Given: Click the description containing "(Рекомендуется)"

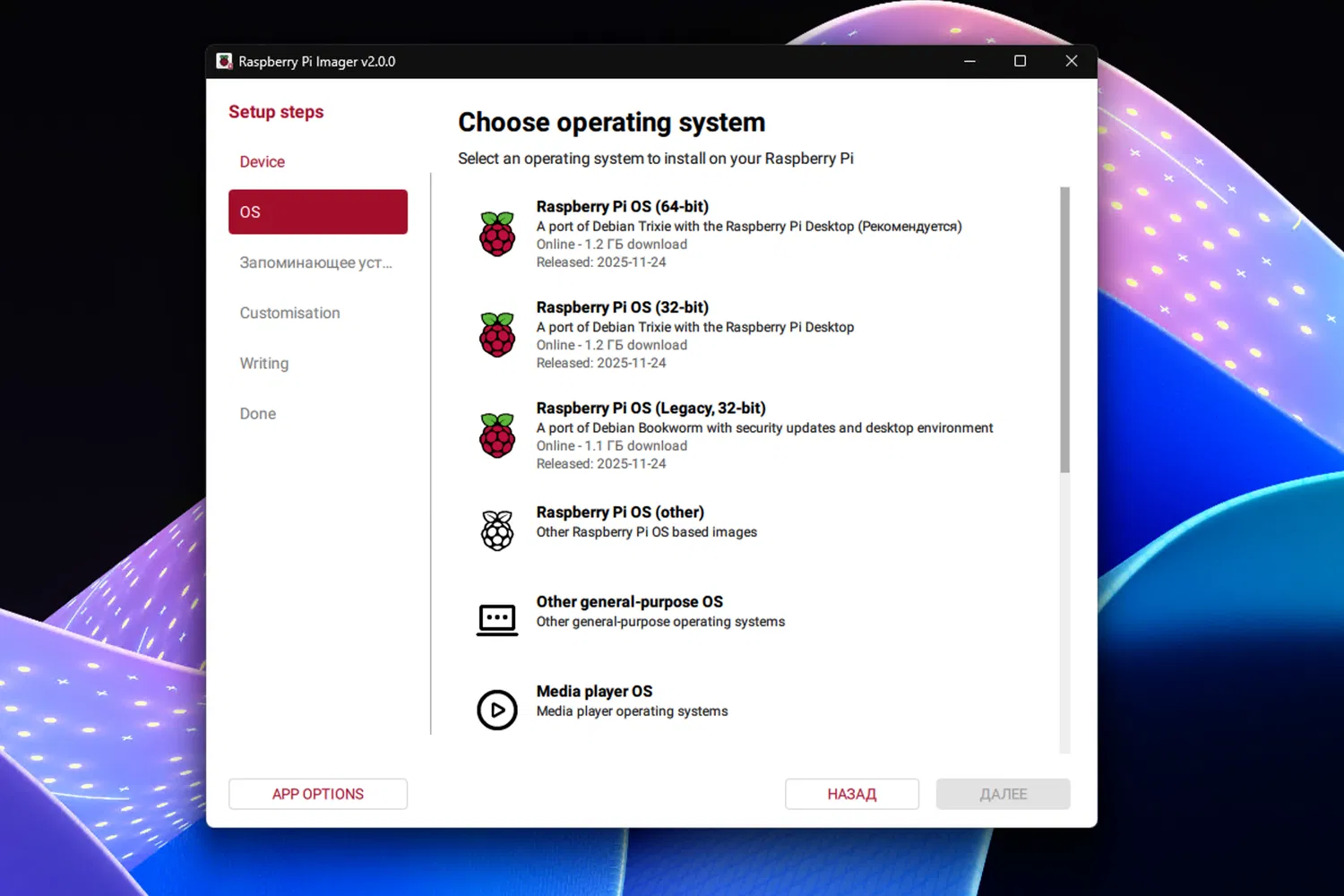Looking at the screenshot, I should 749,227.
